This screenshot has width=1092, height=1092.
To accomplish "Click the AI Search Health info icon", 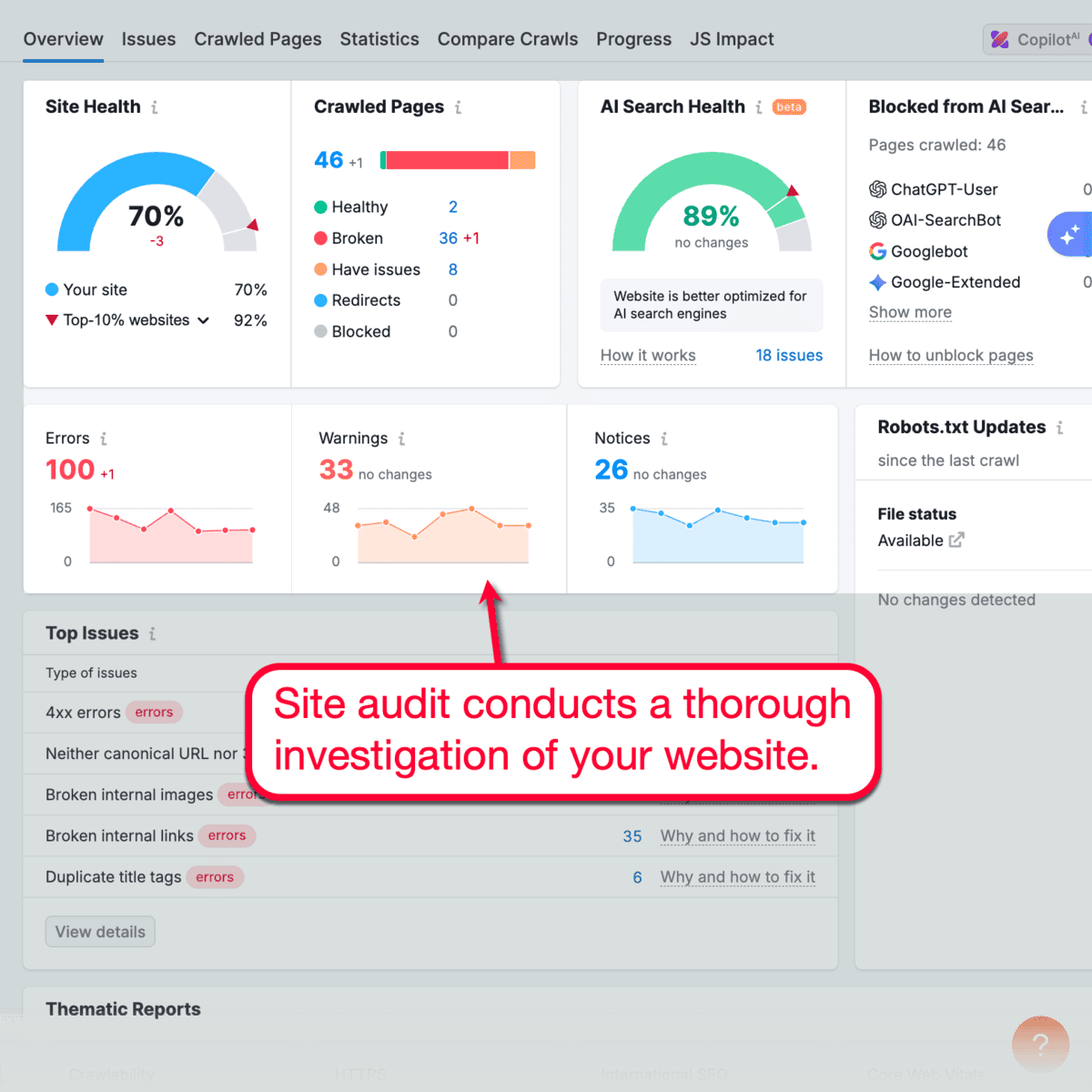I will click(x=758, y=106).
